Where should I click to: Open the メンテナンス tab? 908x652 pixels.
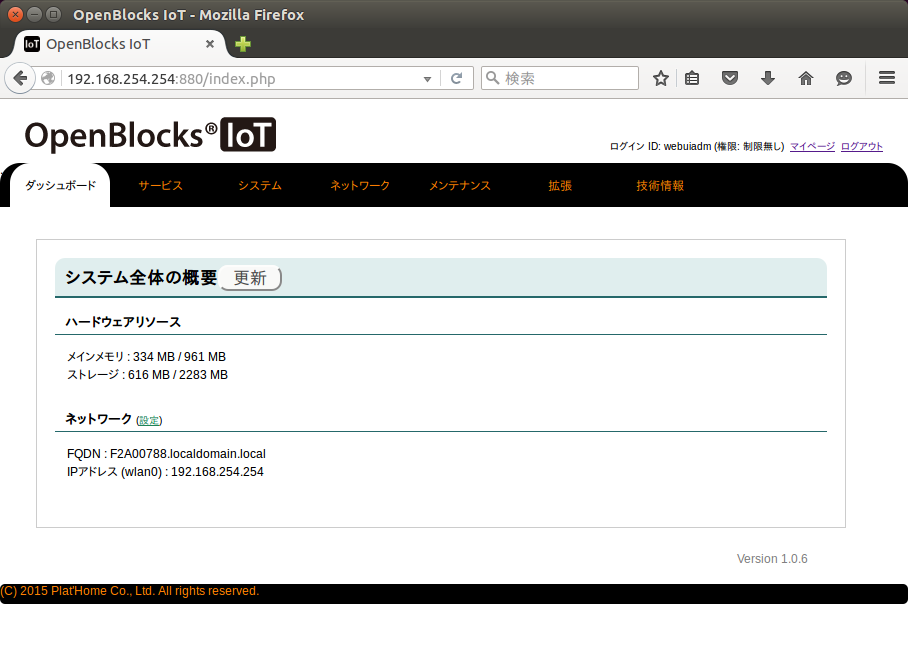(x=460, y=185)
